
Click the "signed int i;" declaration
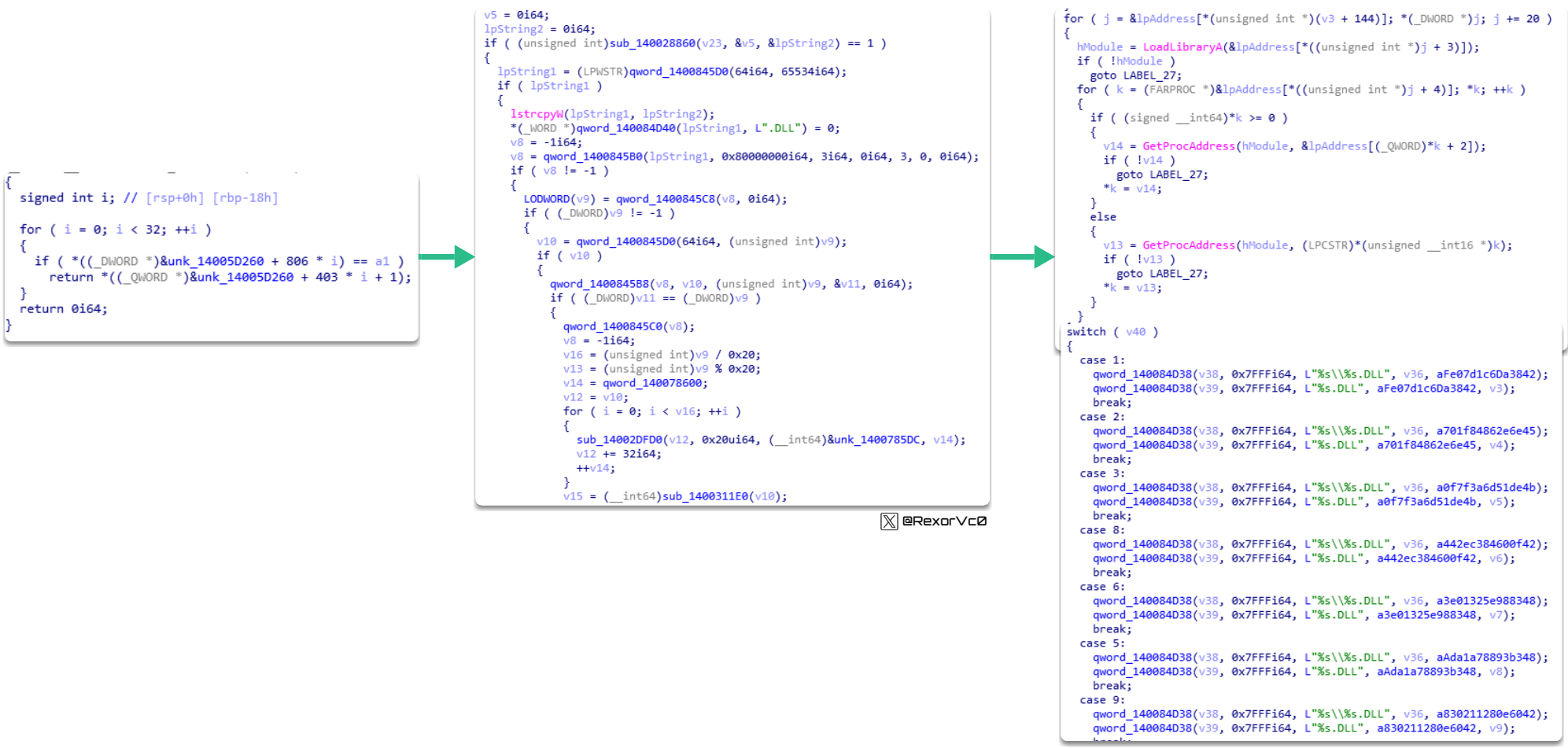[68, 198]
